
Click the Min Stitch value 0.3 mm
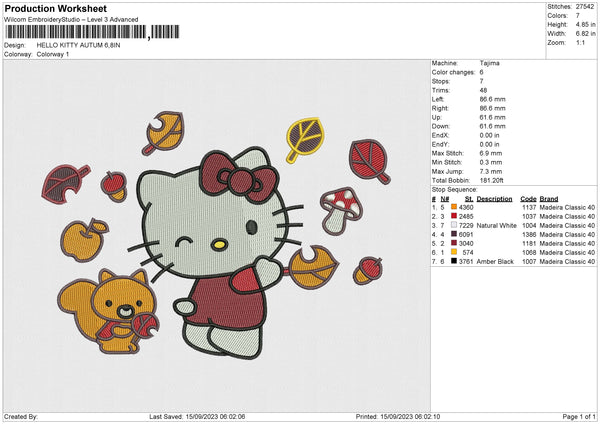[491, 162]
